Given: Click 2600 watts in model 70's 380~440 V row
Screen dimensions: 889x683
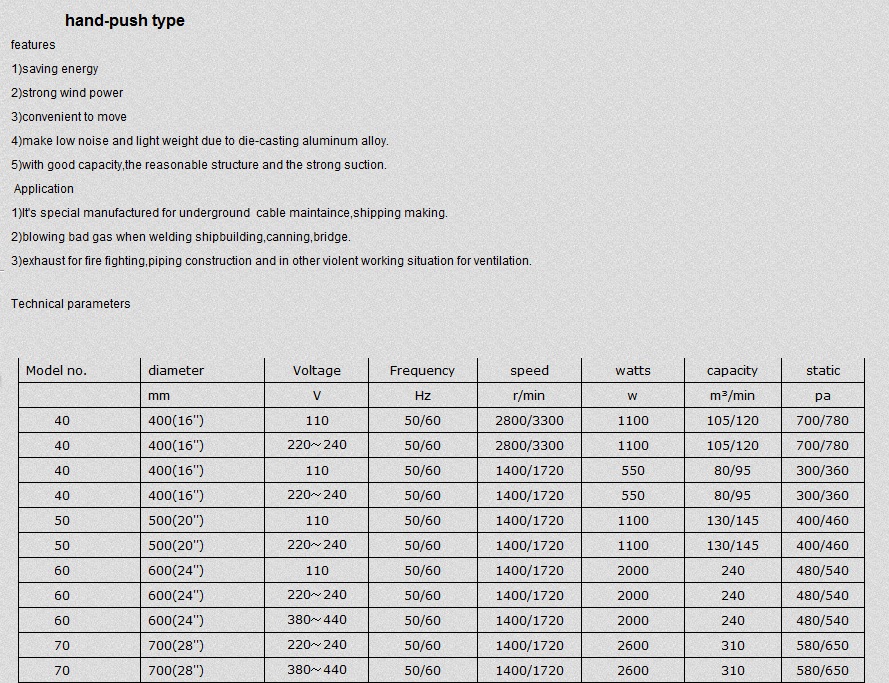Looking at the screenshot, I should coord(633,670).
